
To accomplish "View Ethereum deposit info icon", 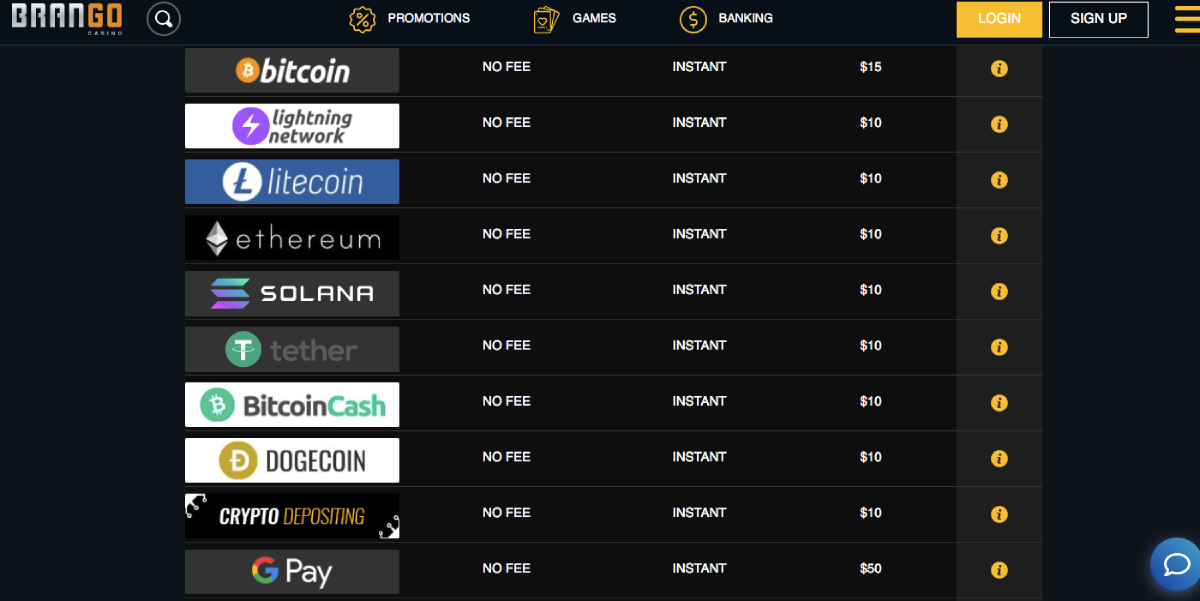I will (x=998, y=236).
